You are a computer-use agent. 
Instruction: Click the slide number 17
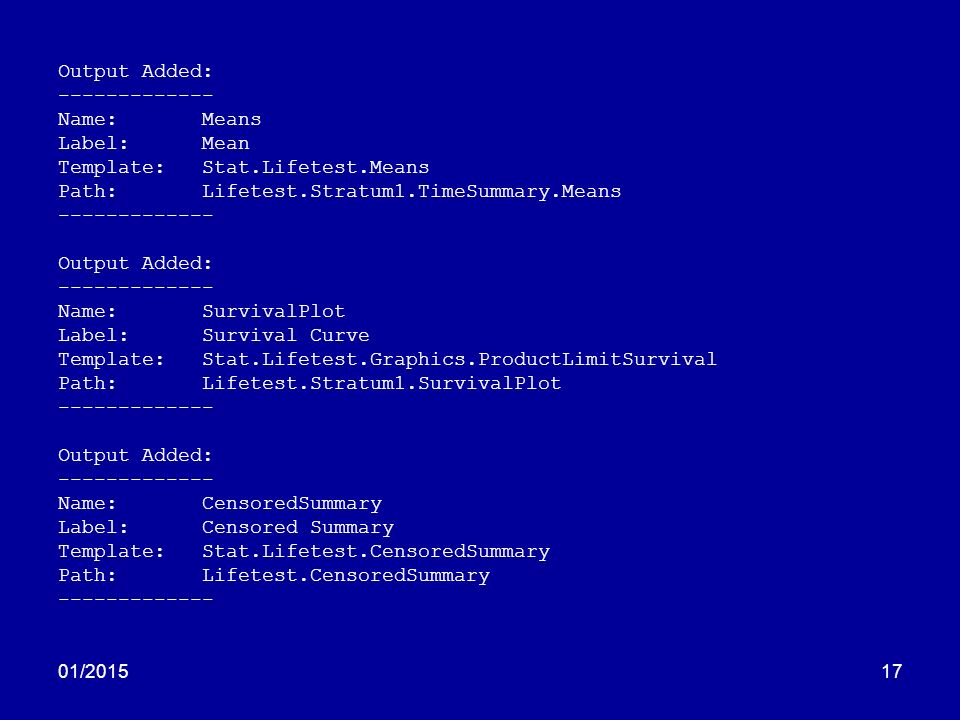point(891,672)
